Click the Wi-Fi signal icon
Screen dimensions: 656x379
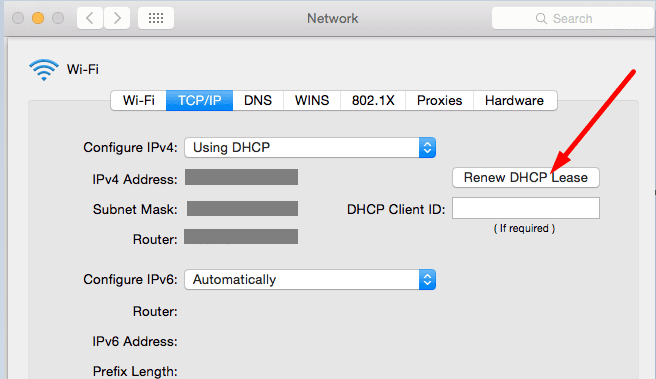(x=44, y=69)
